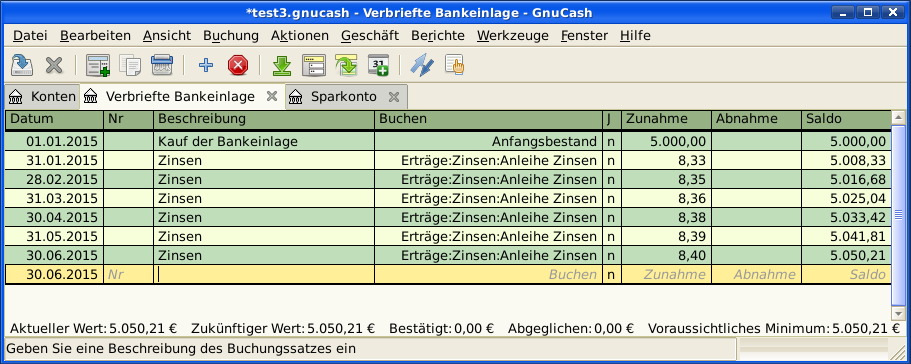Click the Abnahme column header
The height and width of the screenshot is (364, 911).
(756, 119)
